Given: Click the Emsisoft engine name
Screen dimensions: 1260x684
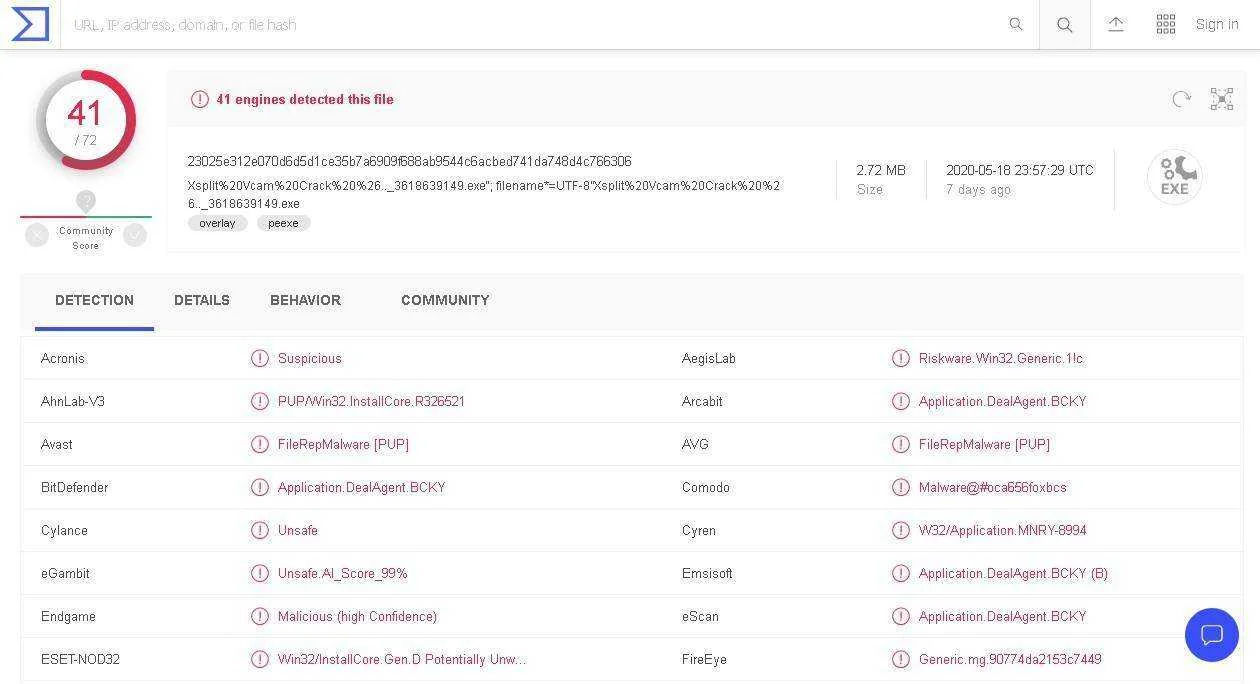Looking at the screenshot, I should point(707,573).
